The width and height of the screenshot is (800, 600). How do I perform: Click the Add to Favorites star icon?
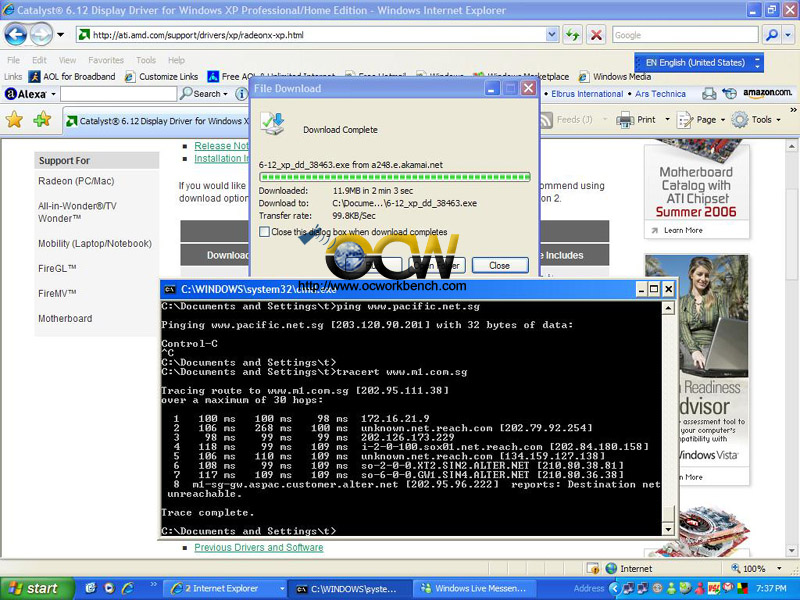point(42,120)
